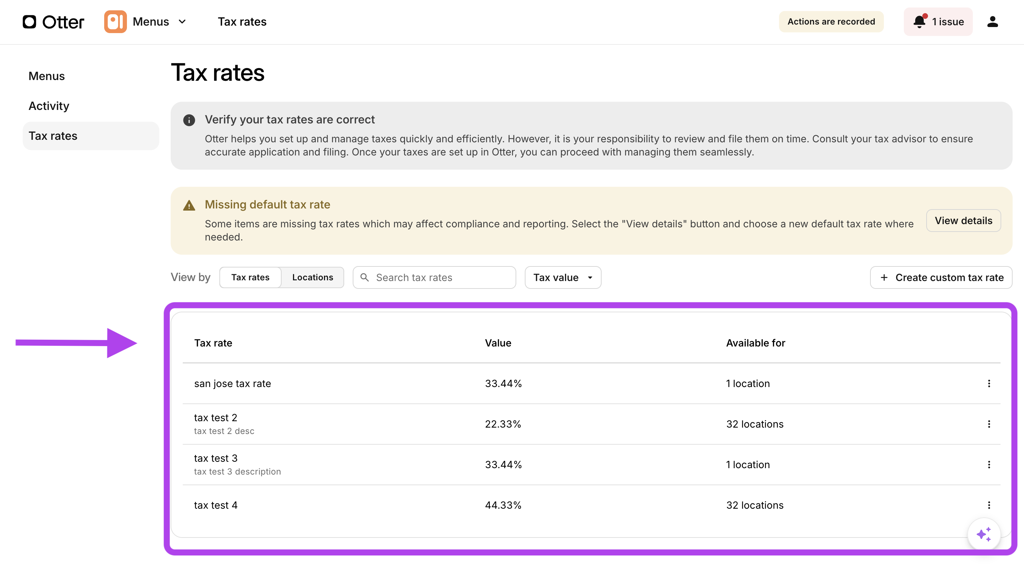Open the three-dot menu for tax test 4

tap(989, 505)
